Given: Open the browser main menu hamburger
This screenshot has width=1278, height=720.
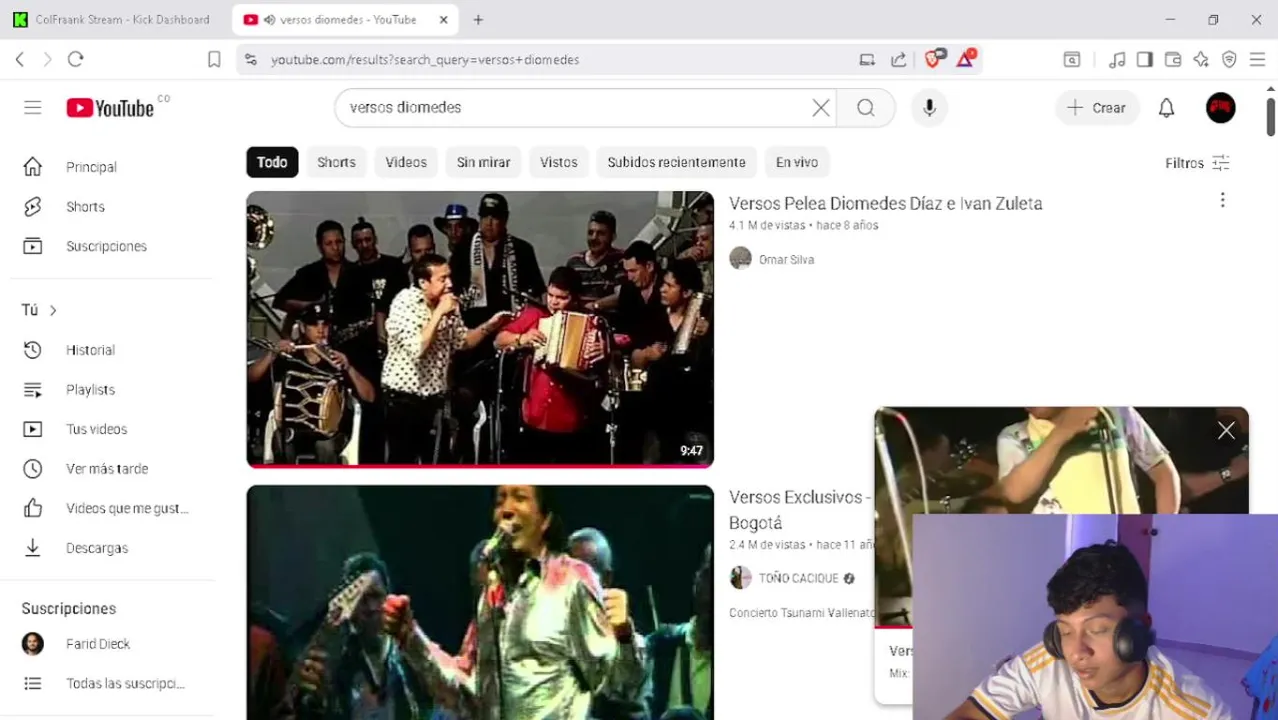Looking at the screenshot, I should [x=1257, y=60].
